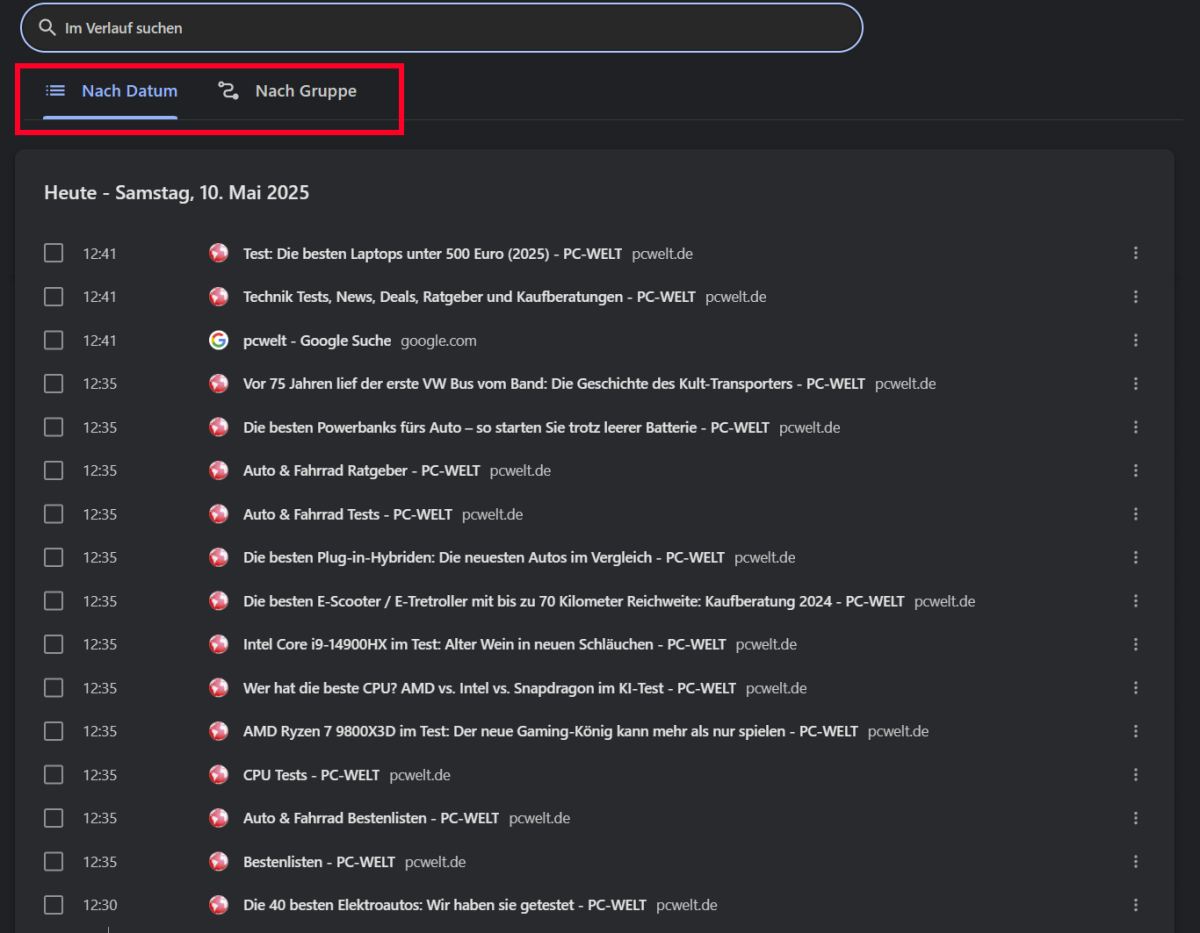Click PC-WELT favicon beside Plug-in-Hybriden entry

pyautogui.click(x=218, y=557)
